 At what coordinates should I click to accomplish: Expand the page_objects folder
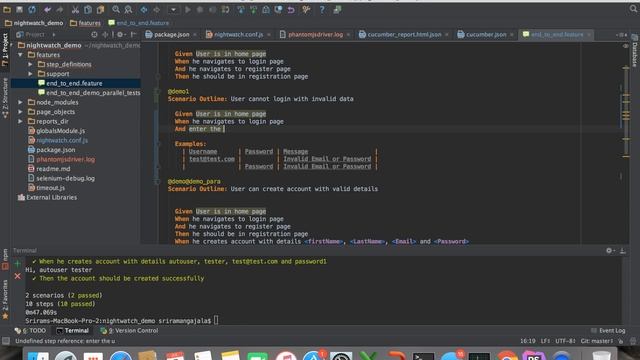click(20, 112)
